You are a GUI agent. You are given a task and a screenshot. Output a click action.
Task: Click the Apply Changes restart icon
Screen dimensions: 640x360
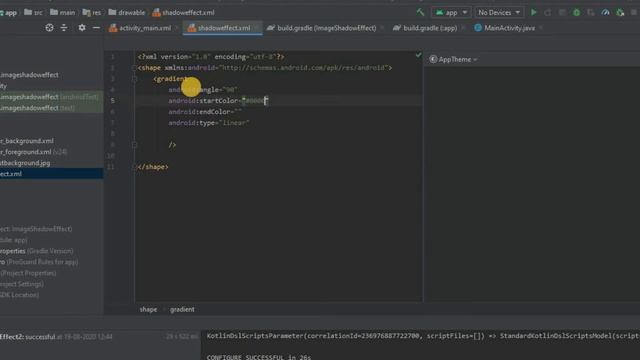548,13
